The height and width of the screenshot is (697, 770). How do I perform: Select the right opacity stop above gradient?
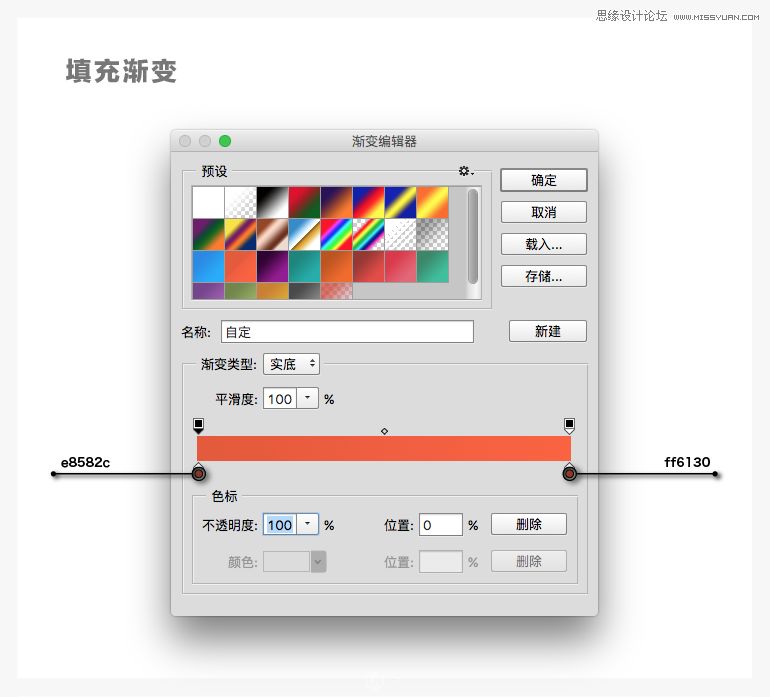coord(569,425)
